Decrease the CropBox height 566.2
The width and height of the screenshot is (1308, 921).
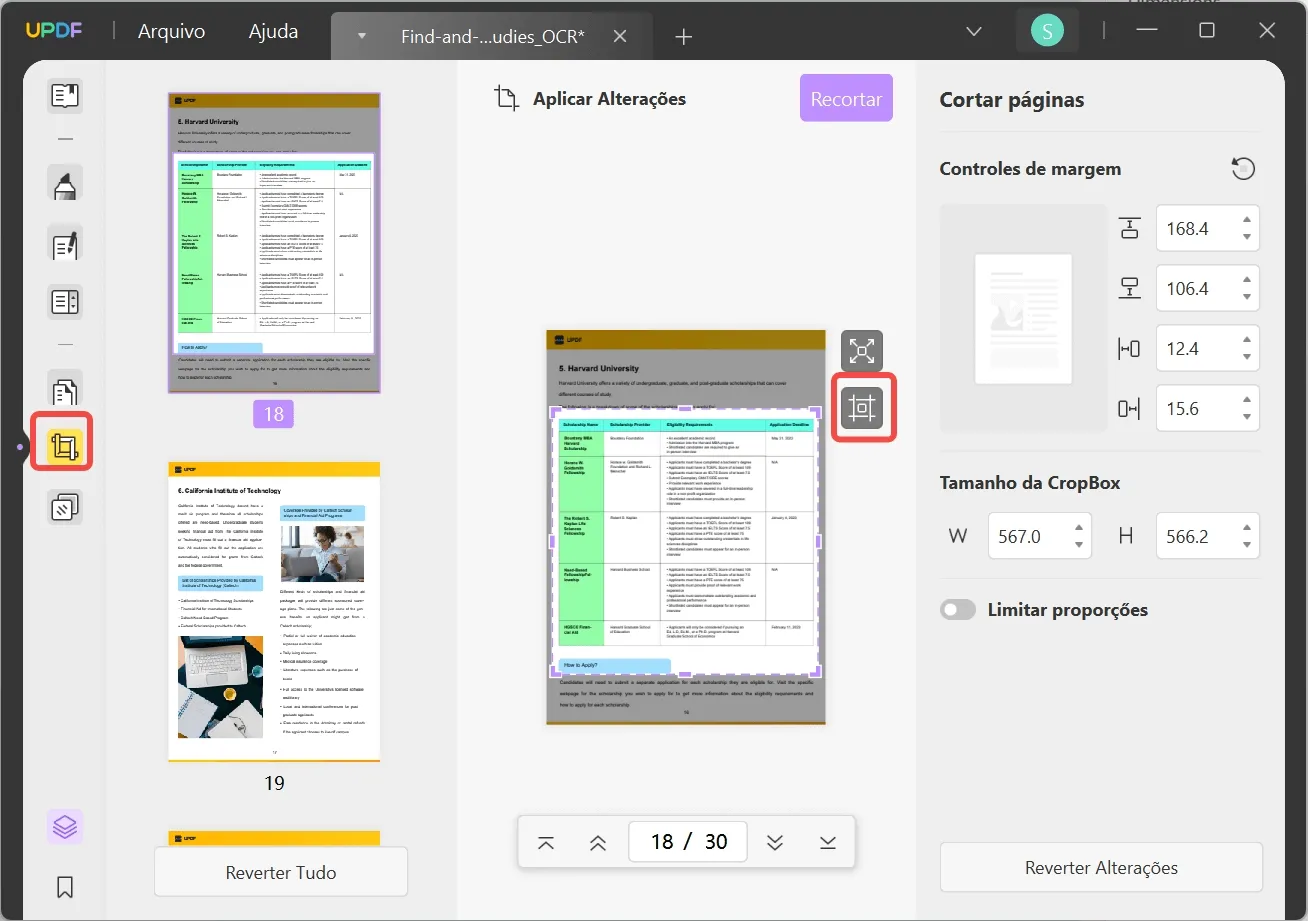click(1246, 545)
